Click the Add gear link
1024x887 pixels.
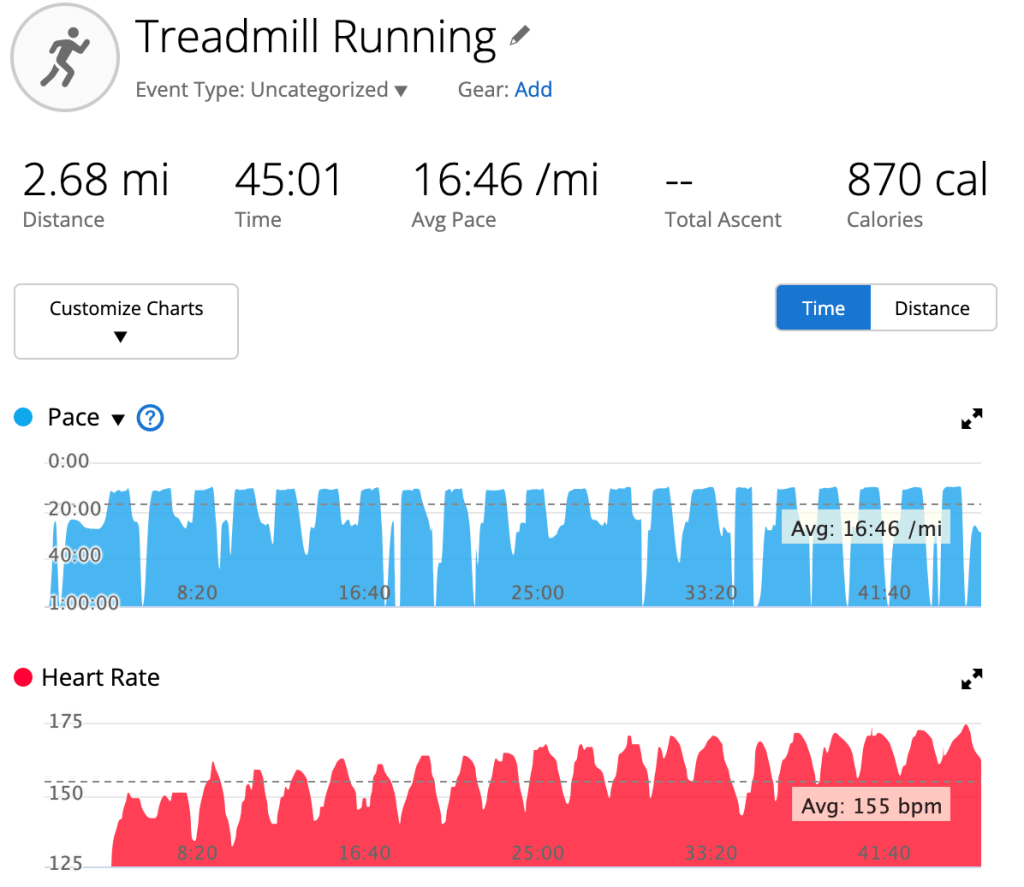pyautogui.click(x=533, y=90)
